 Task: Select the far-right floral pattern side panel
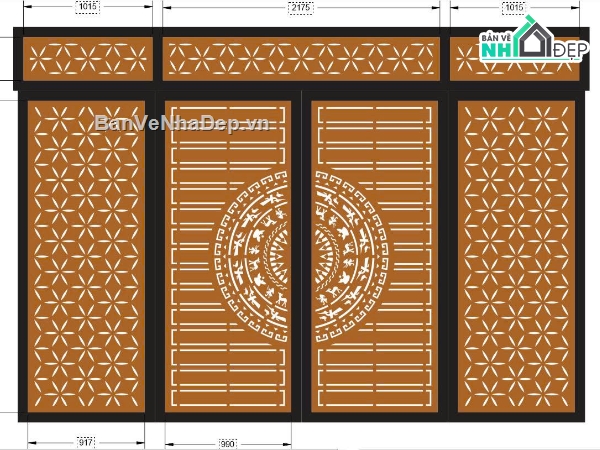tap(515, 255)
